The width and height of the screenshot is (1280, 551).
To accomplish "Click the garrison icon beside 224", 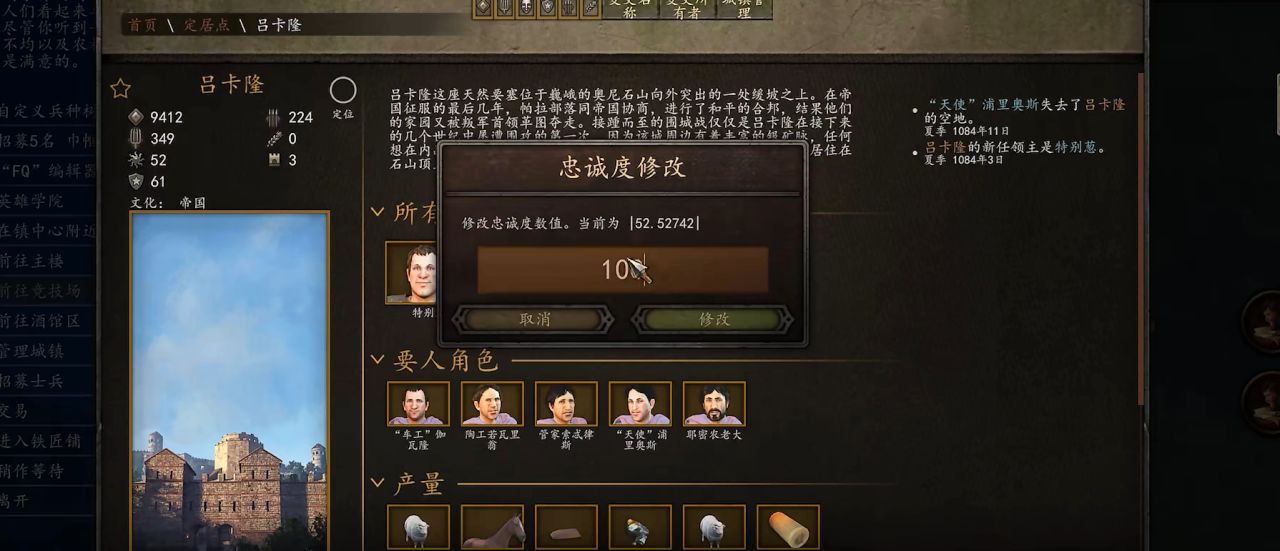I will [273, 117].
